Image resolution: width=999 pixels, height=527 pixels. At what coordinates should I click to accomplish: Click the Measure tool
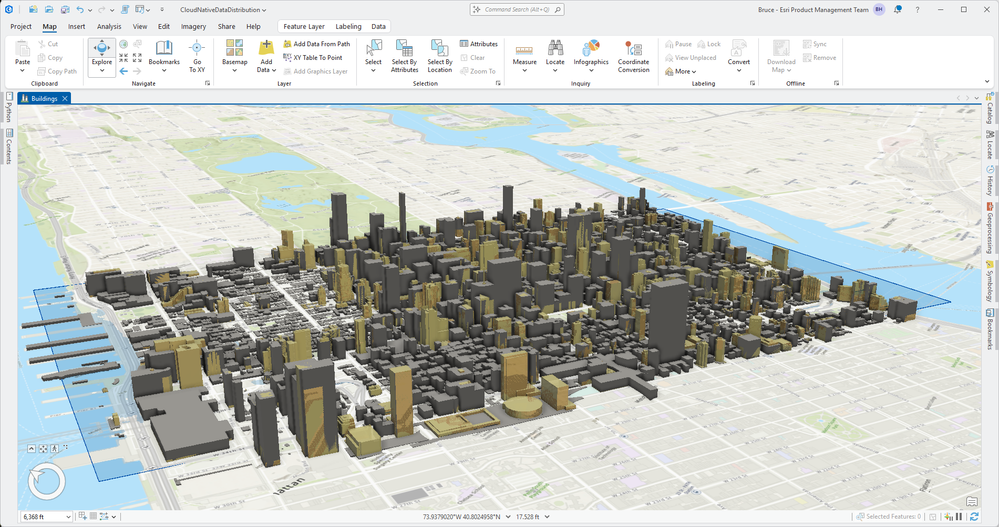[x=524, y=56]
